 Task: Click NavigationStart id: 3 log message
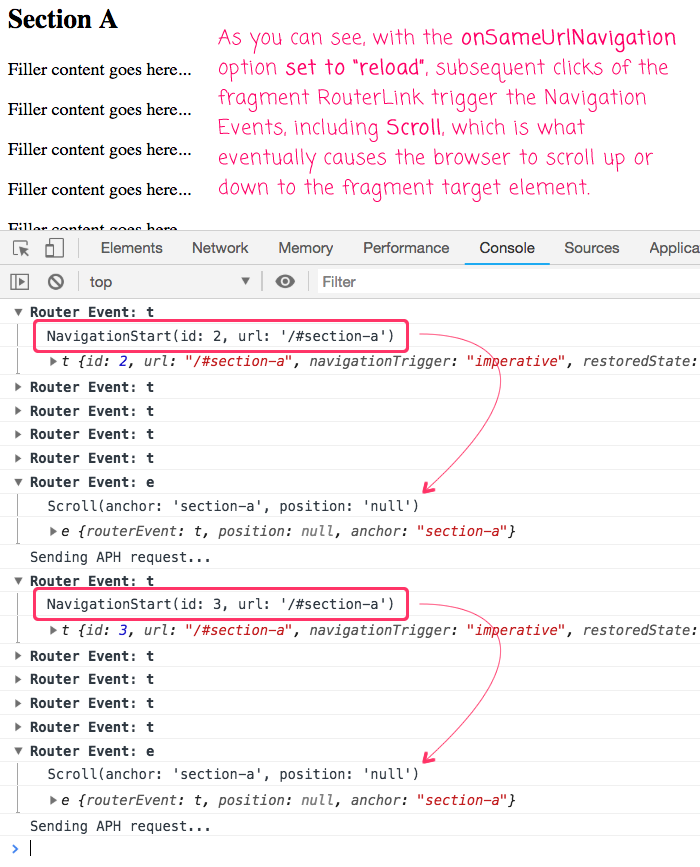(x=227, y=604)
